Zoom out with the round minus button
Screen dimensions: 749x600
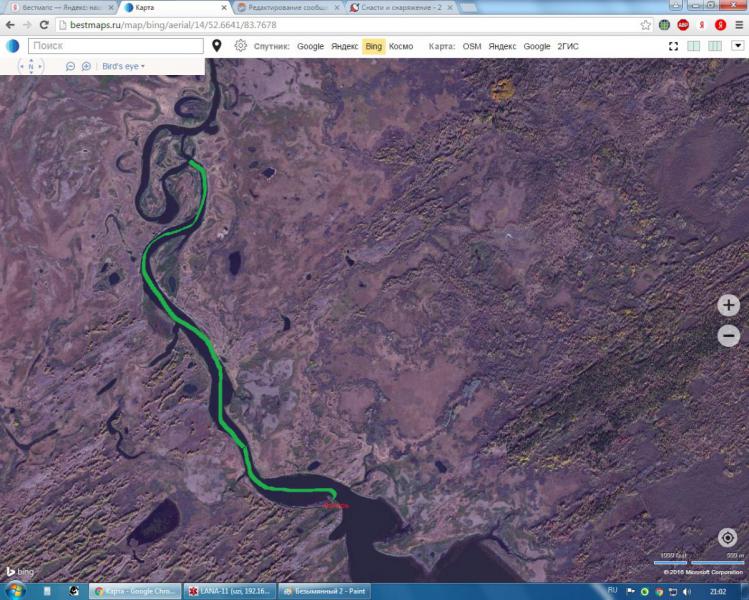coord(728,335)
